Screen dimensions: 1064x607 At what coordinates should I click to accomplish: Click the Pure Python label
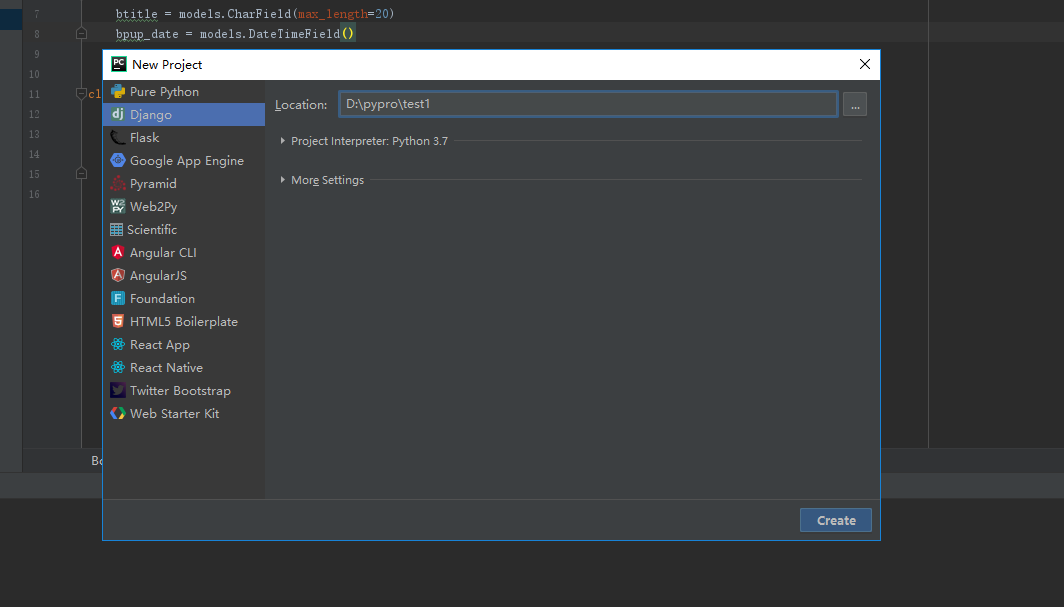coord(164,92)
